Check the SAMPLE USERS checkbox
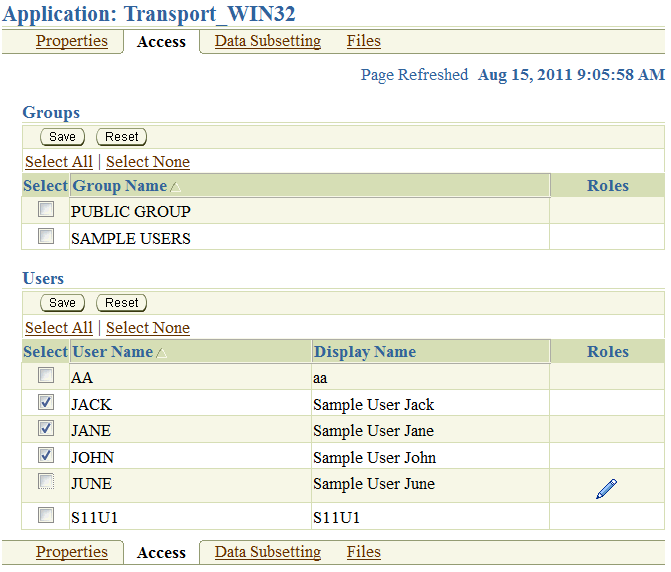This screenshot has width=671, height=572. 46,236
